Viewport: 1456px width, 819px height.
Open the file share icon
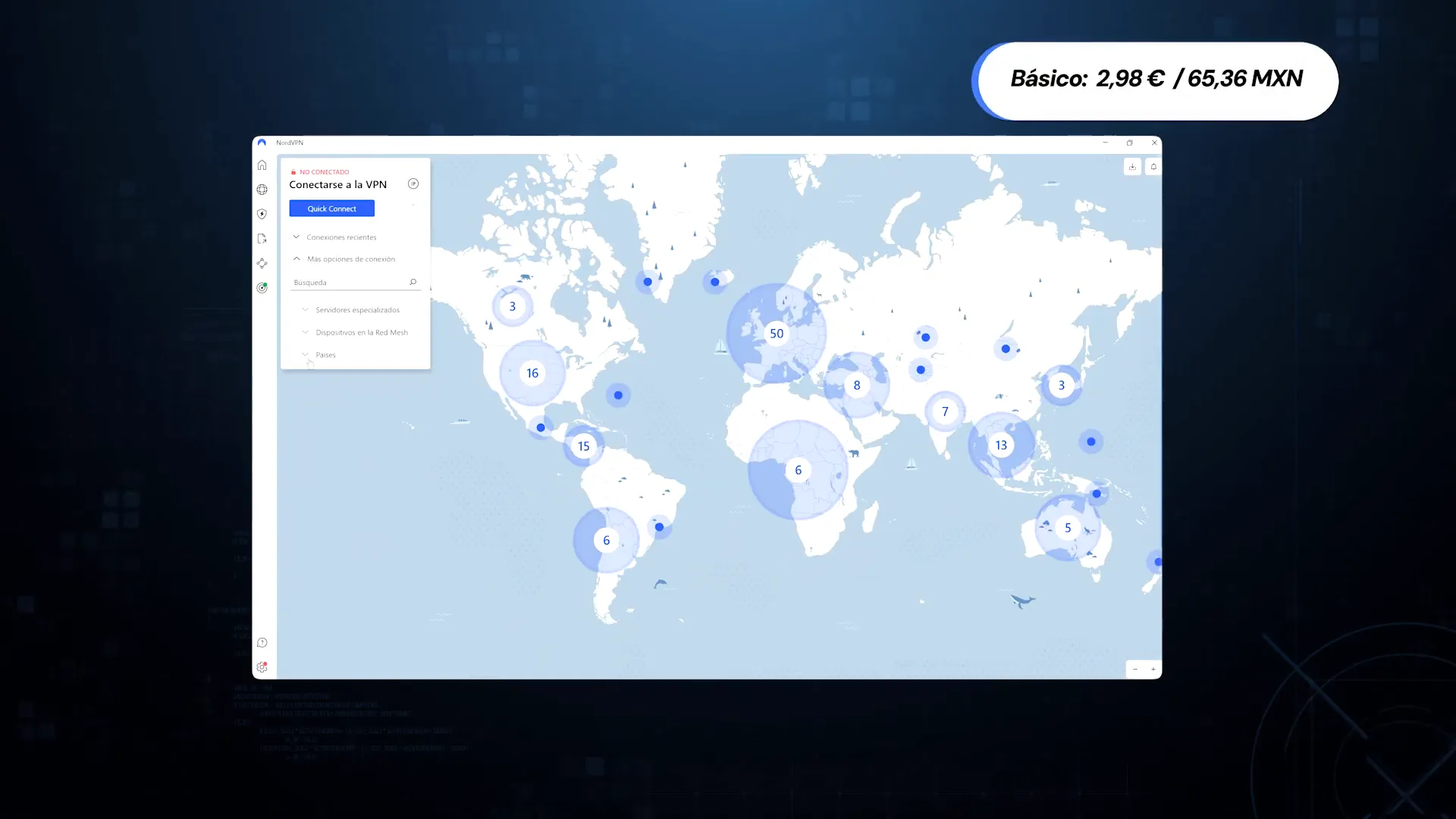[x=262, y=239]
